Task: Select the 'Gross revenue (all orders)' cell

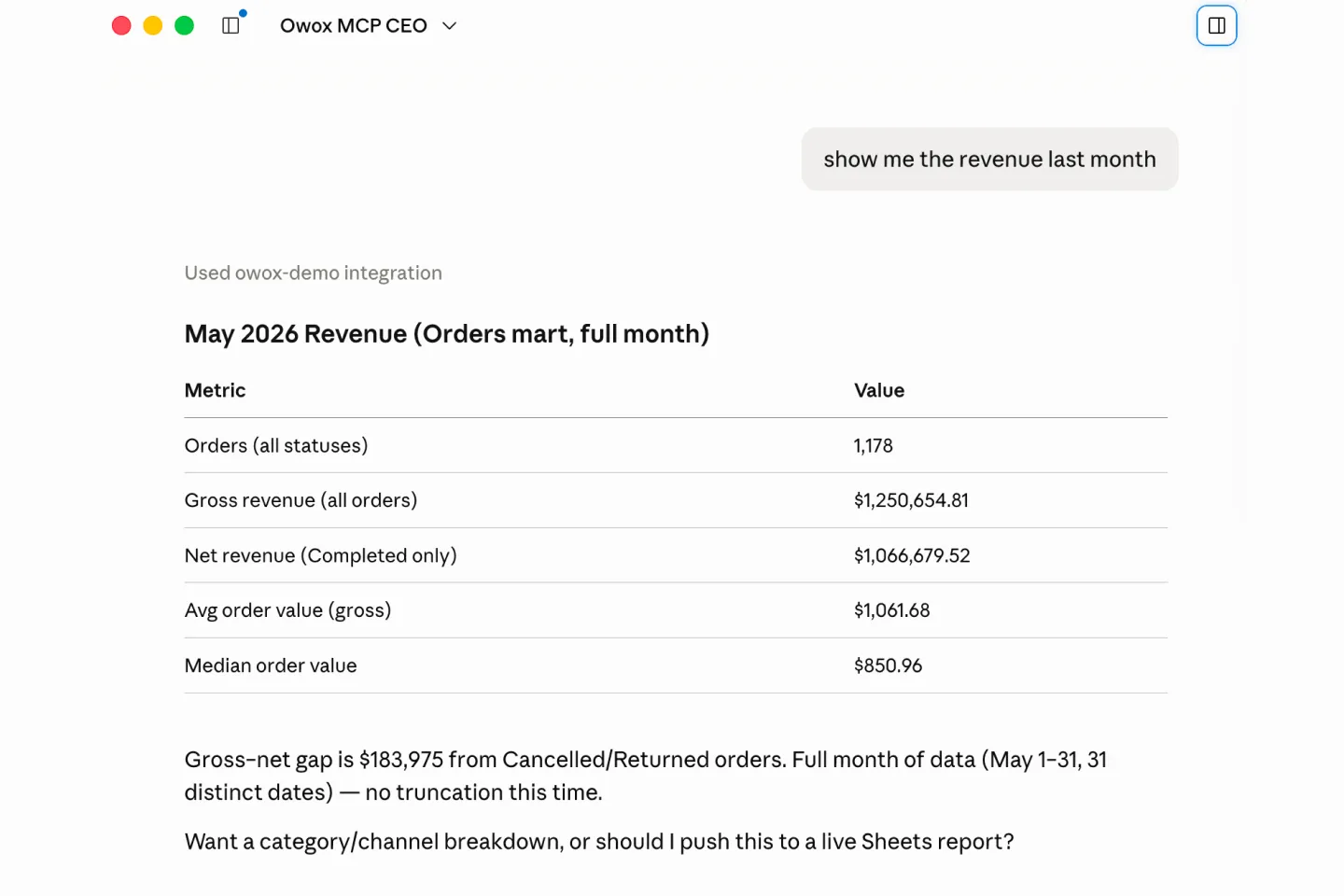Action: (x=301, y=501)
